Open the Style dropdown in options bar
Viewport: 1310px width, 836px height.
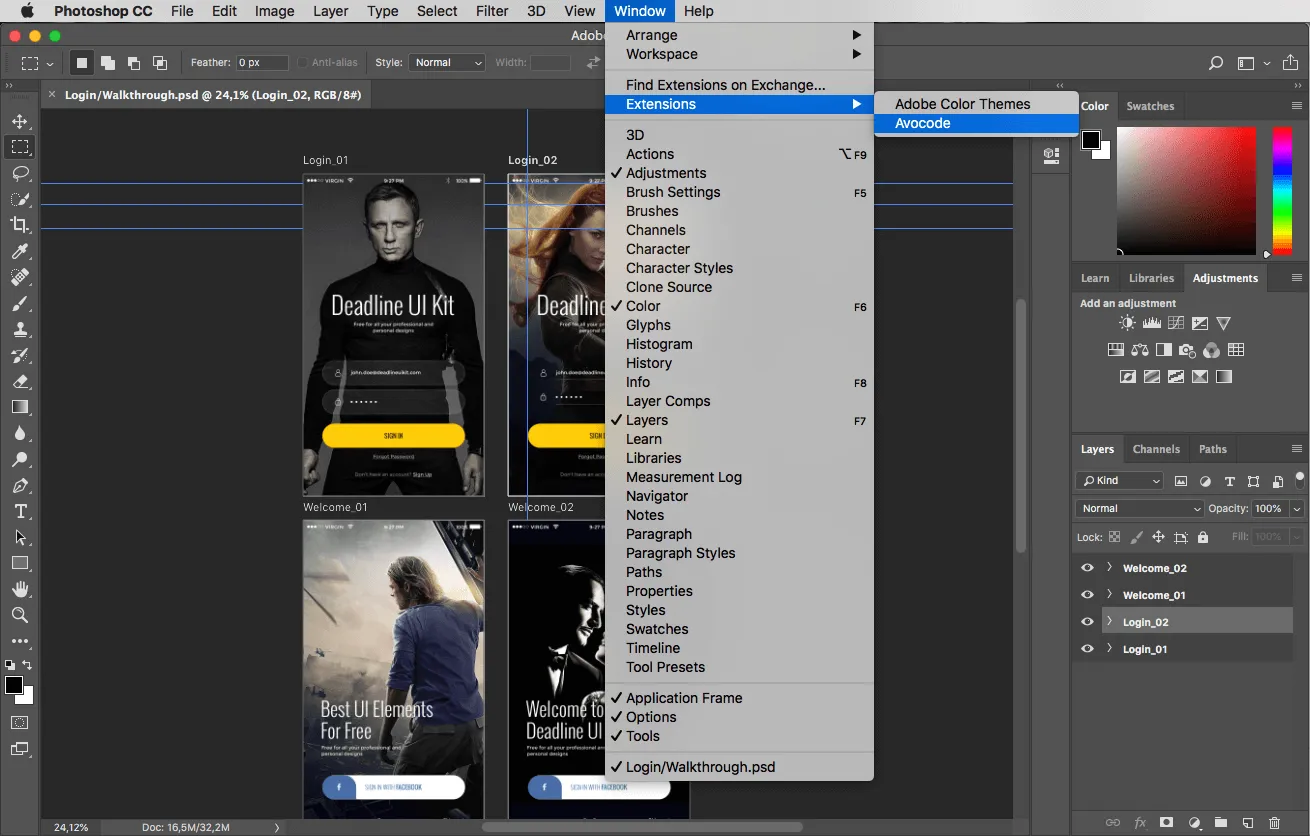tap(447, 62)
